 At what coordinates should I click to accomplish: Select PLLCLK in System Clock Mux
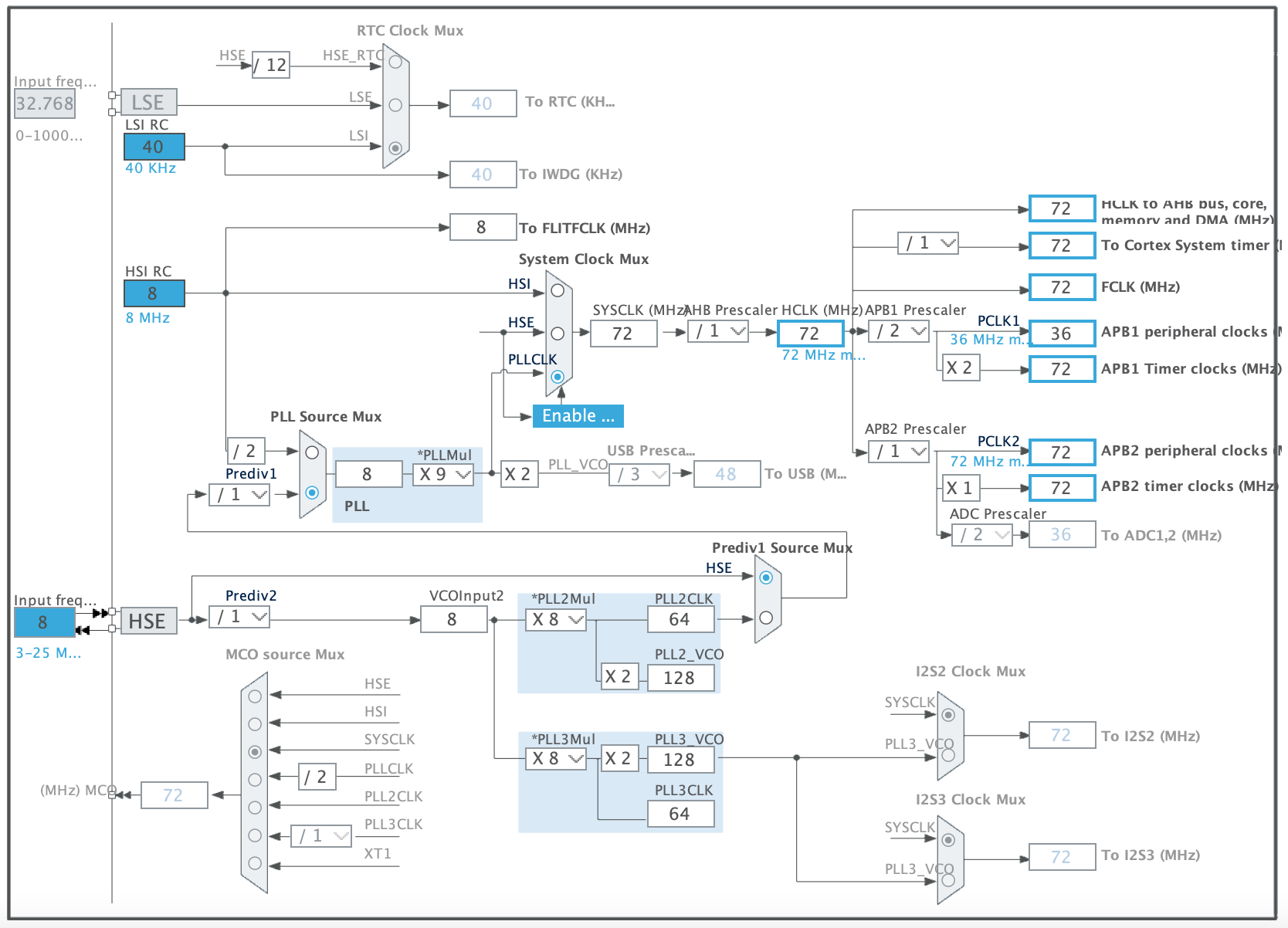(558, 377)
